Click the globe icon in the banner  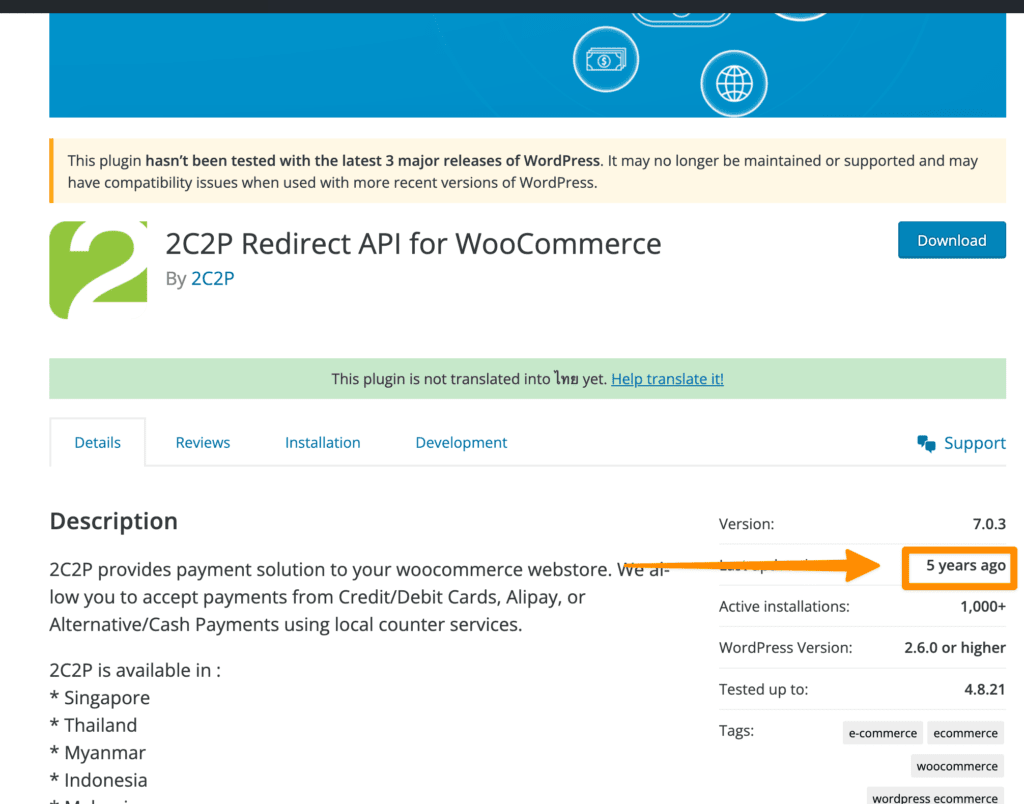[x=733, y=84]
